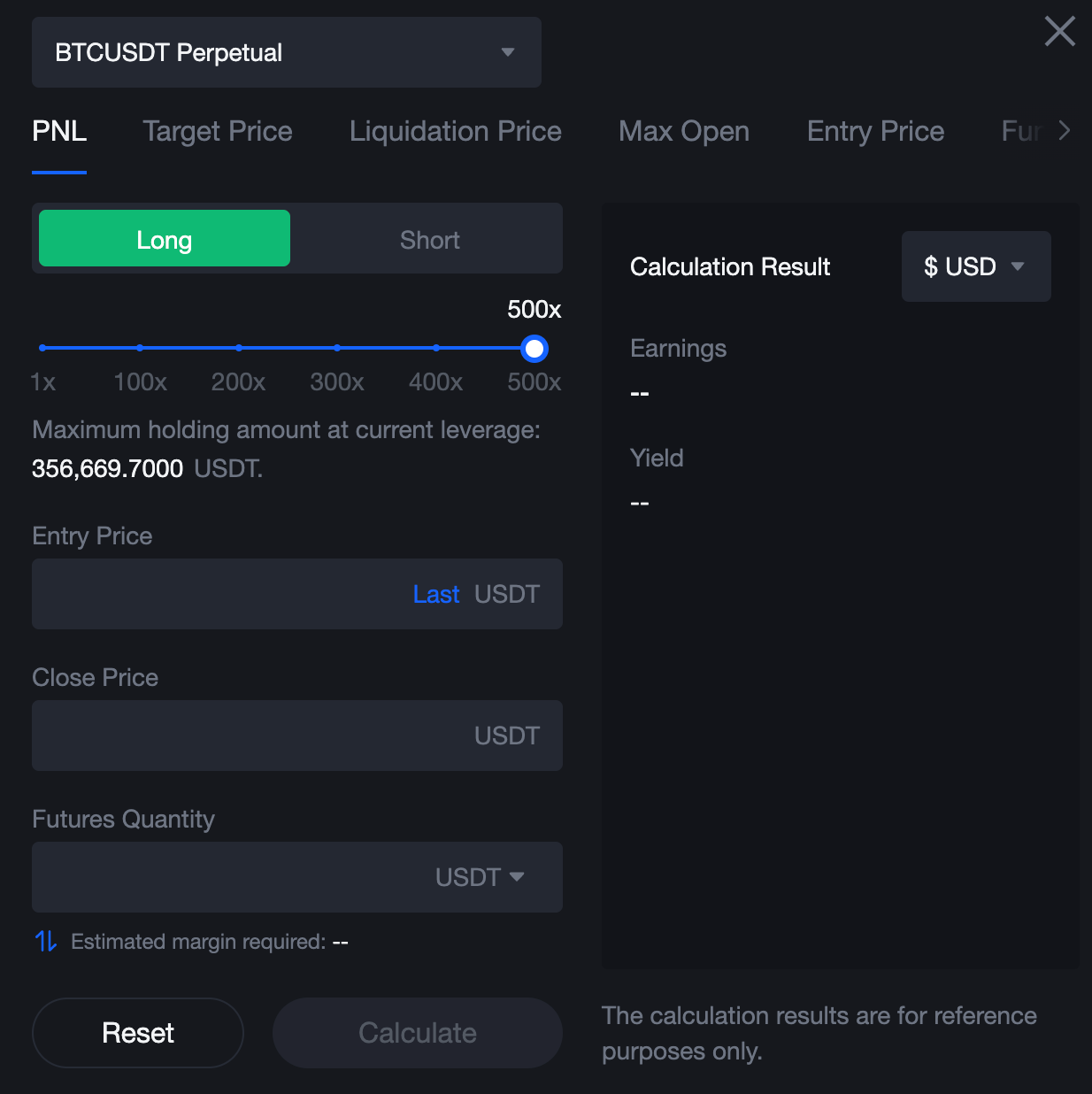
Task: Switch to the Target Price tab
Action: tap(218, 131)
